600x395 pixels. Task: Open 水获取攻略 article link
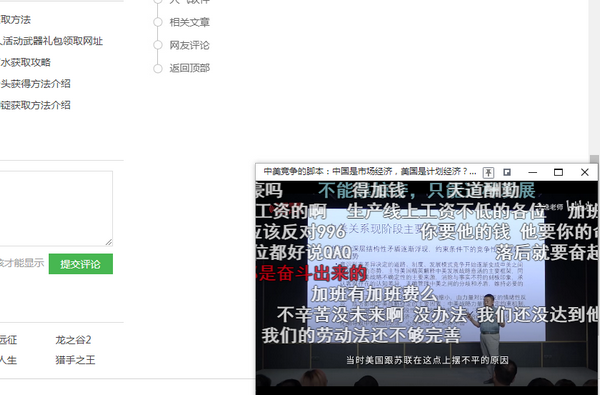[25, 62]
